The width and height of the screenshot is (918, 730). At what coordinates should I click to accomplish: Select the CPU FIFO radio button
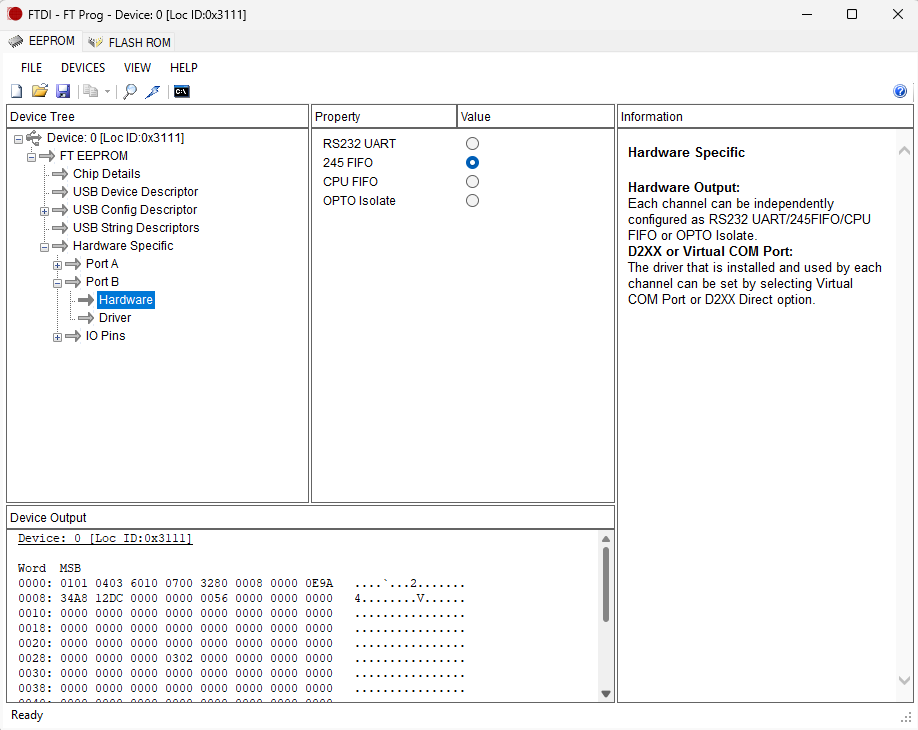click(x=472, y=182)
